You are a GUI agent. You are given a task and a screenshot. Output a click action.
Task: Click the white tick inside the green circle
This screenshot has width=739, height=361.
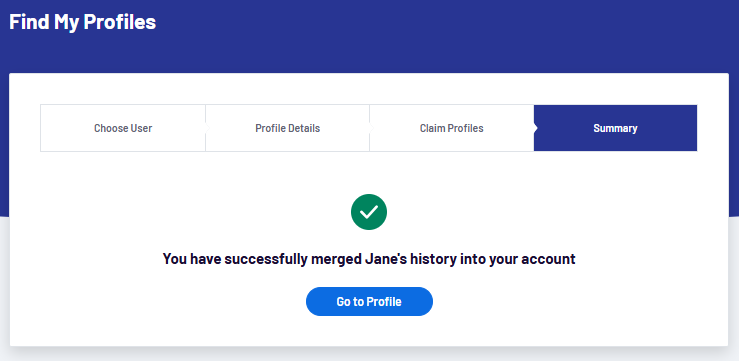pyautogui.click(x=369, y=212)
